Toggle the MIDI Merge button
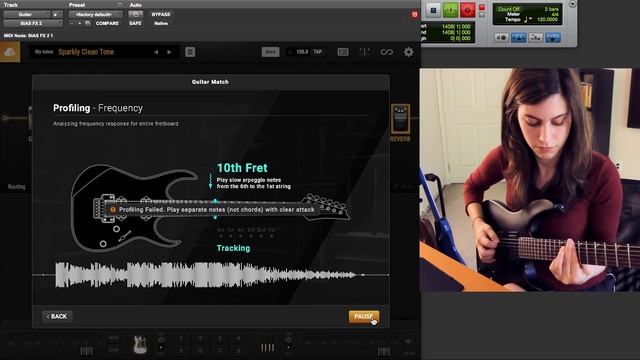This screenshot has height=360, width=640. 536,38
